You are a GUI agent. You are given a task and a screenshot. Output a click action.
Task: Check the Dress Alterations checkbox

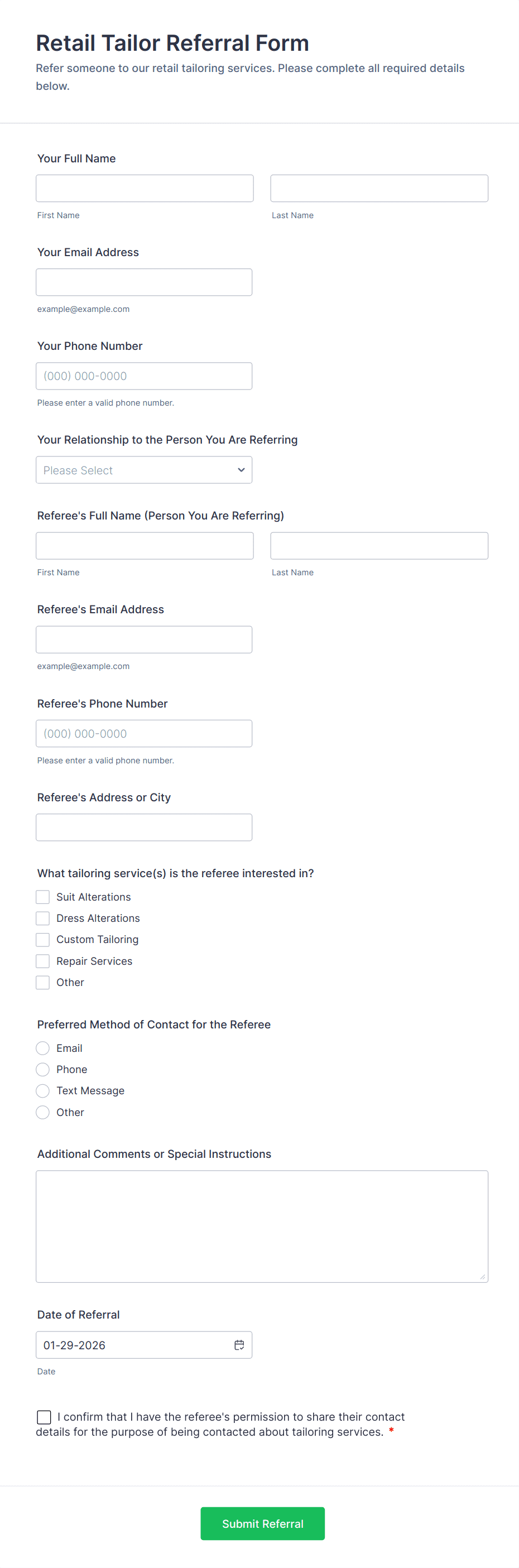42,918
